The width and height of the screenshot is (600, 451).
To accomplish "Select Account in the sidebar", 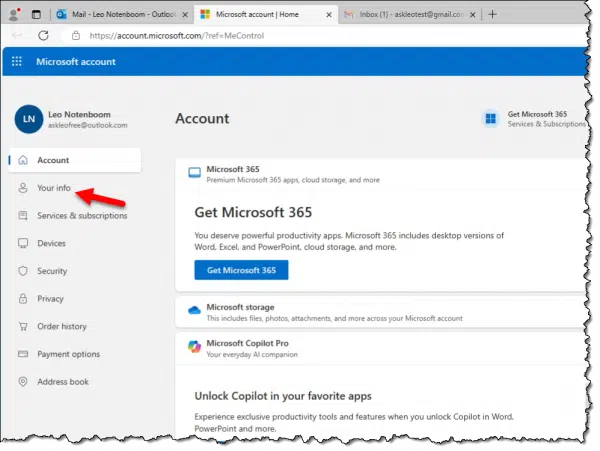I will click(75, 160).
